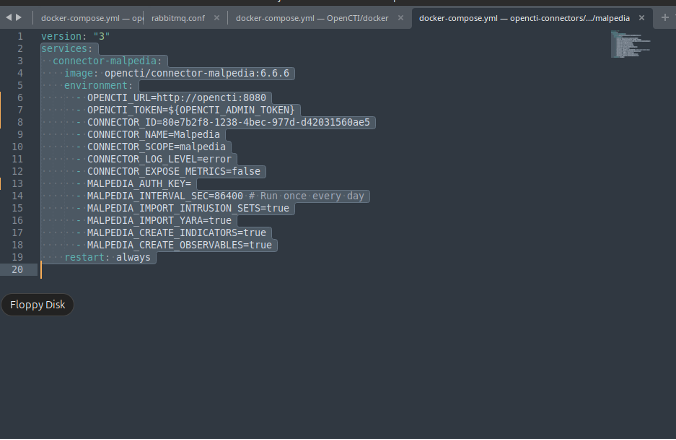Select docker-compose.yml — opencti-connectors malpedia tab
The height and width of the screenshot is (440, 676).
(524, 18)
